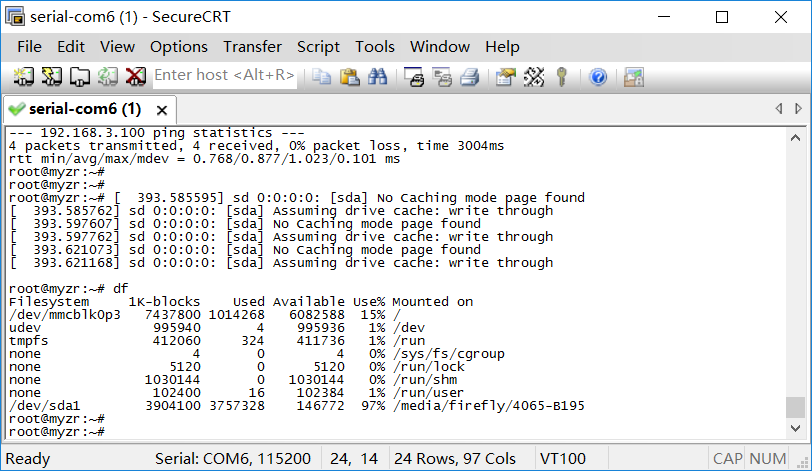
Task: Click the 'rtt min/avg/max/mdev' line
Action: pos(205,159)
